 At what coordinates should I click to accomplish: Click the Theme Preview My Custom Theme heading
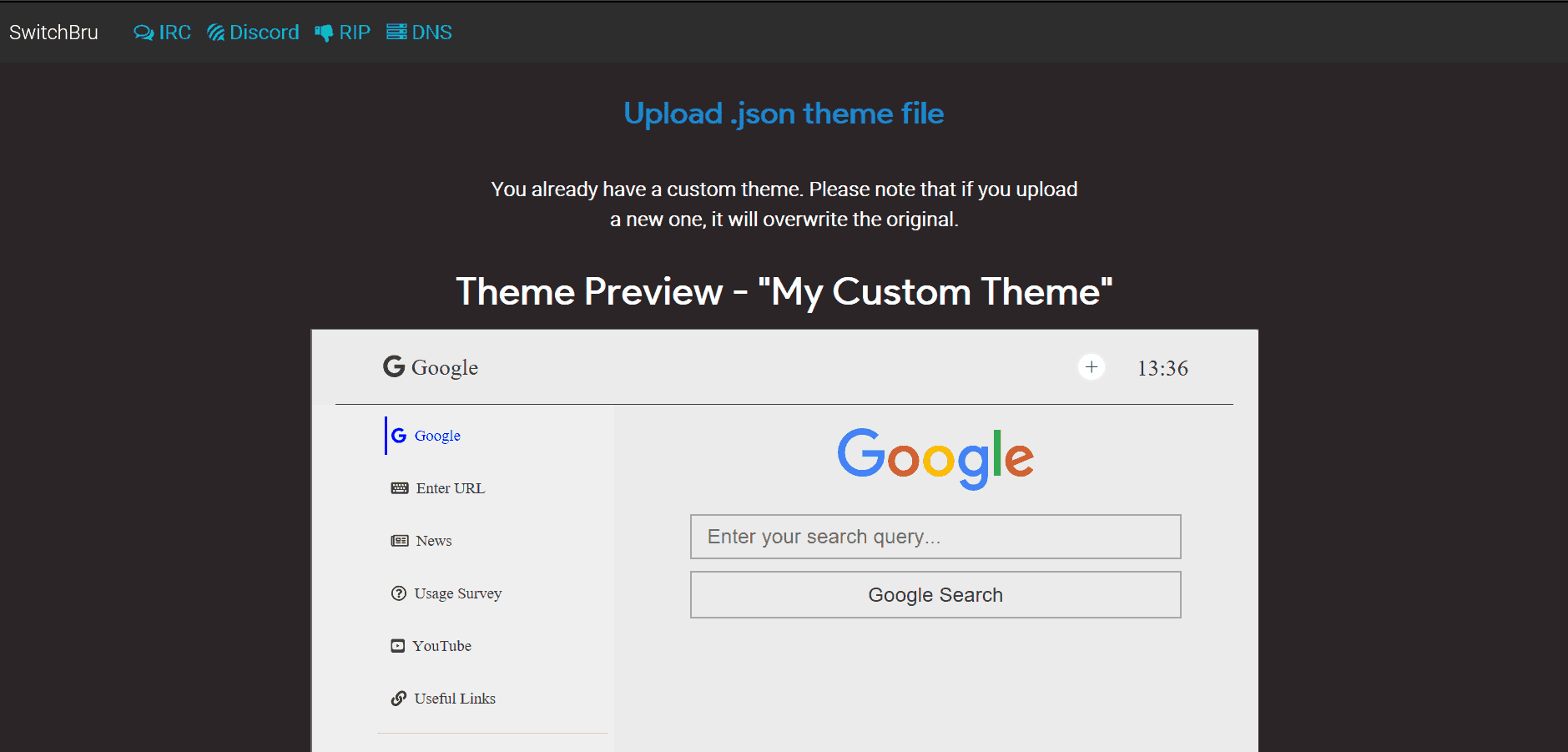point(784,292)
